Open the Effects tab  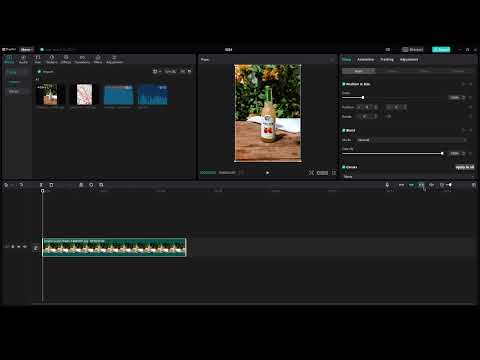(66, 59)
